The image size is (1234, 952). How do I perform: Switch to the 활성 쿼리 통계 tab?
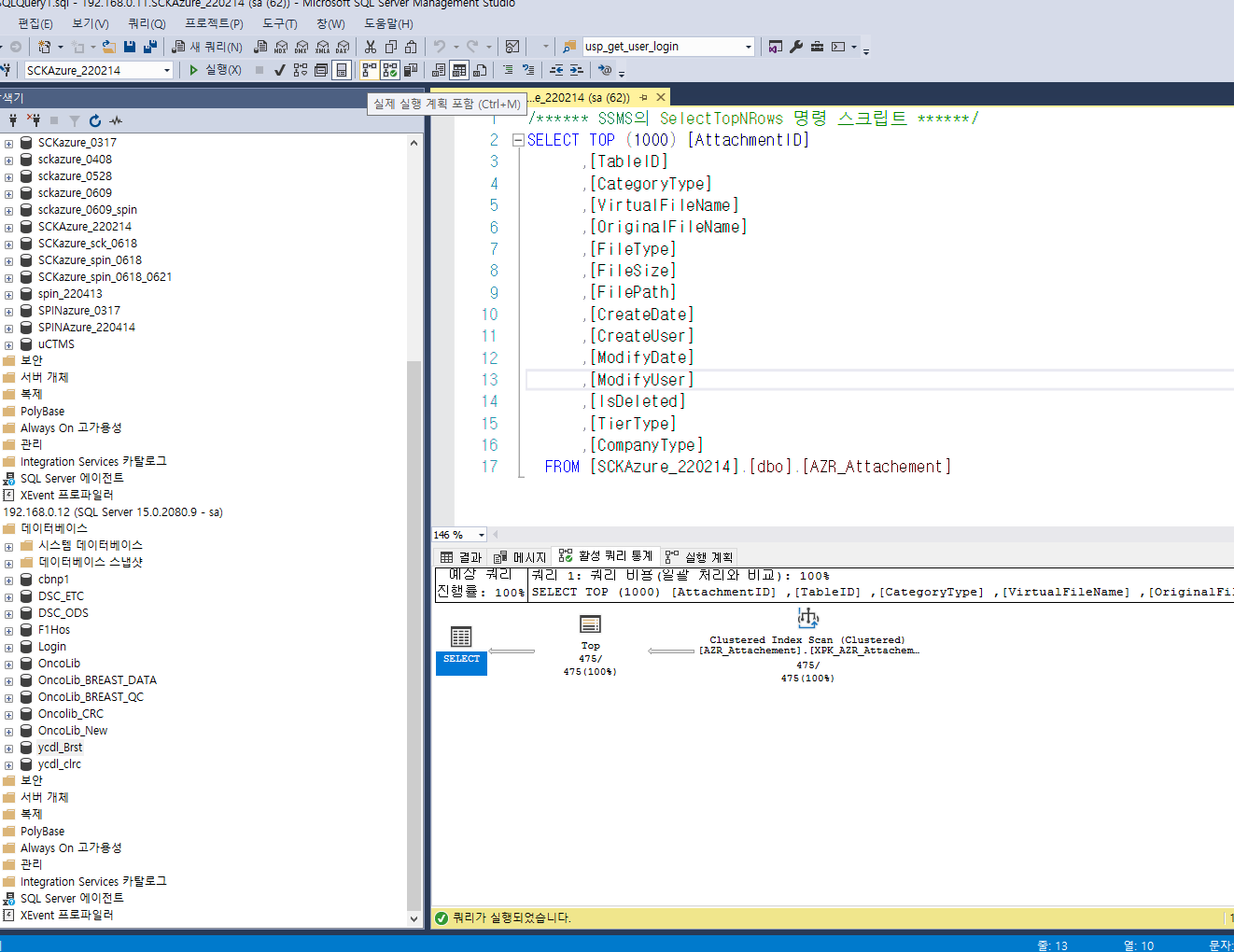point(606,556)
